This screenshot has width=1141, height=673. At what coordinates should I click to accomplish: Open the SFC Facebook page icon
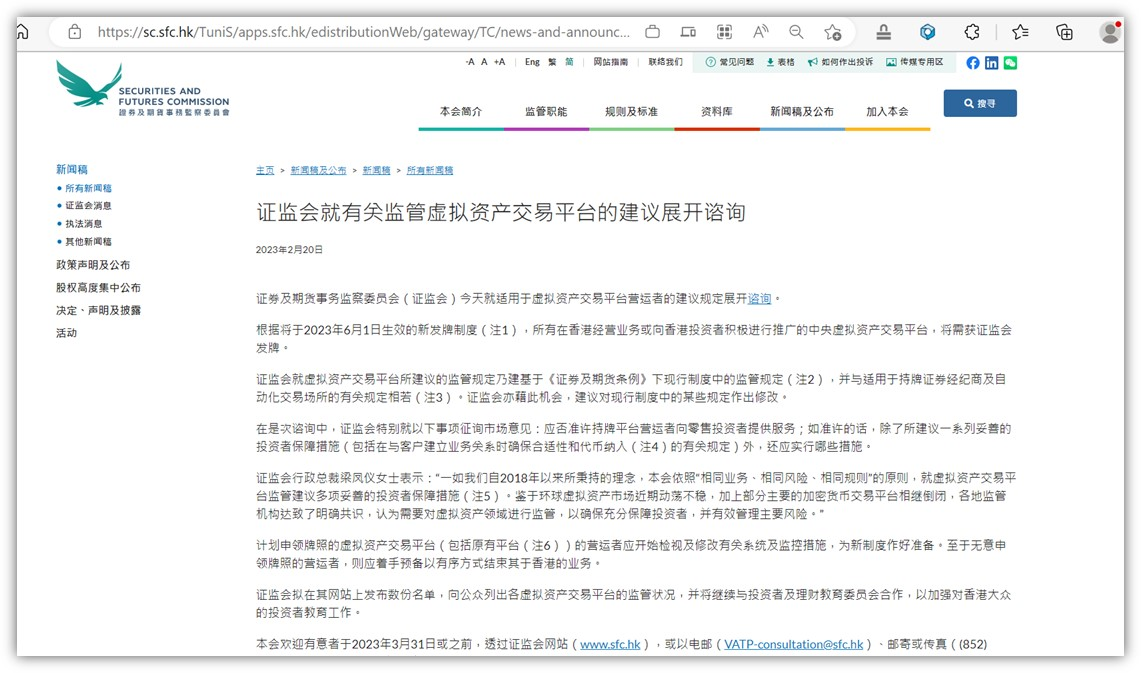973,63
